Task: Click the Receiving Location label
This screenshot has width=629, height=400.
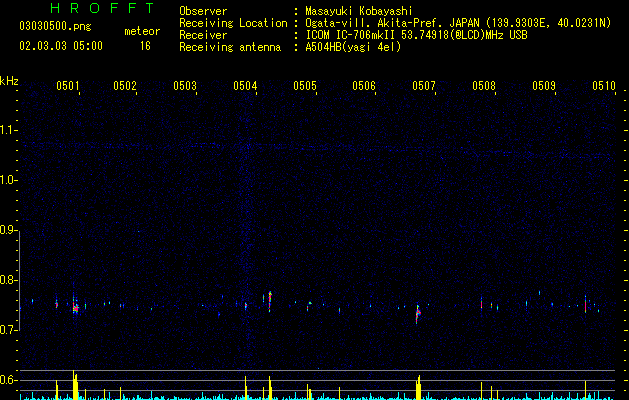Action: 233,23
